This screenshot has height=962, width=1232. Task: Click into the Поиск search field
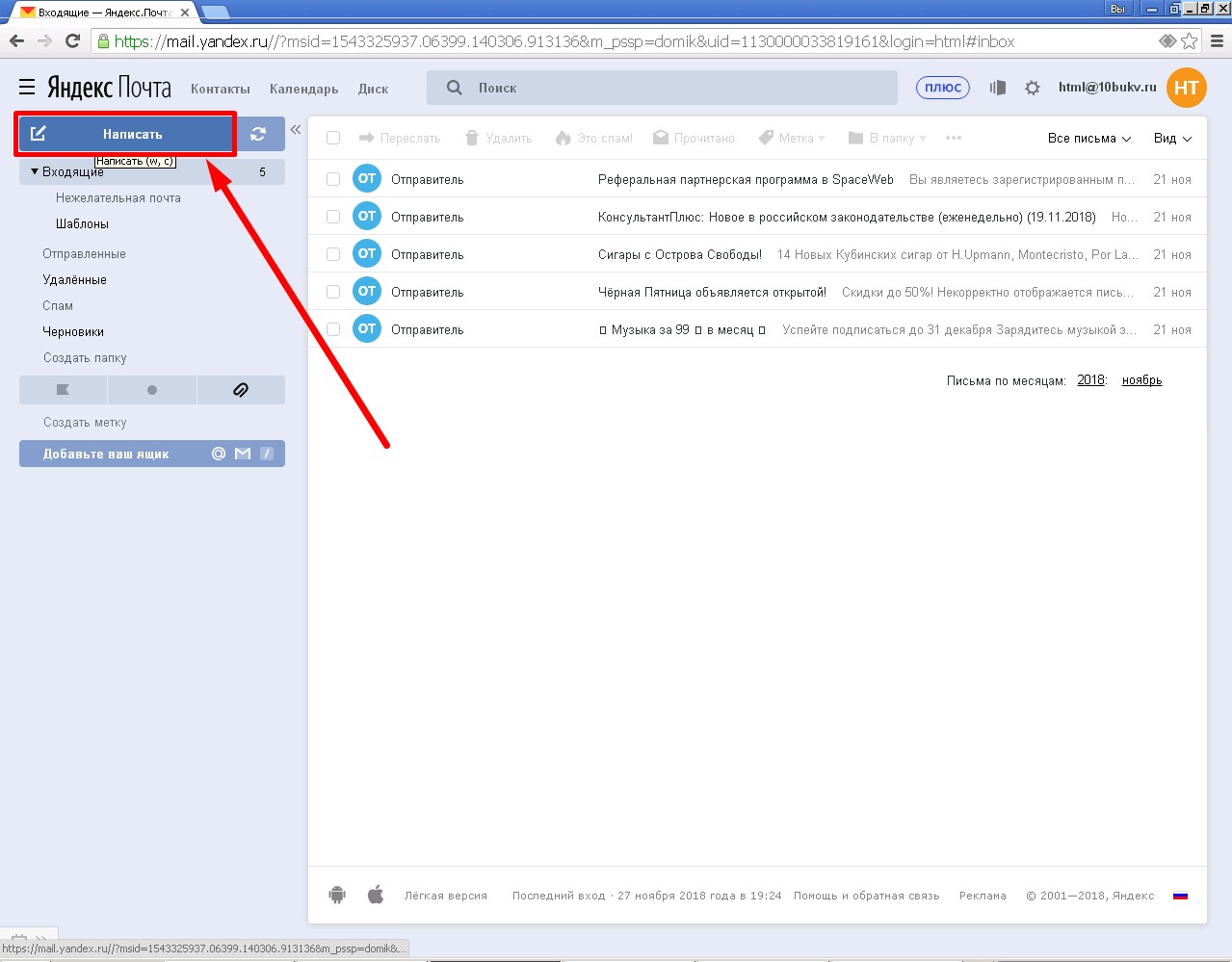click(x=662, y=88)
